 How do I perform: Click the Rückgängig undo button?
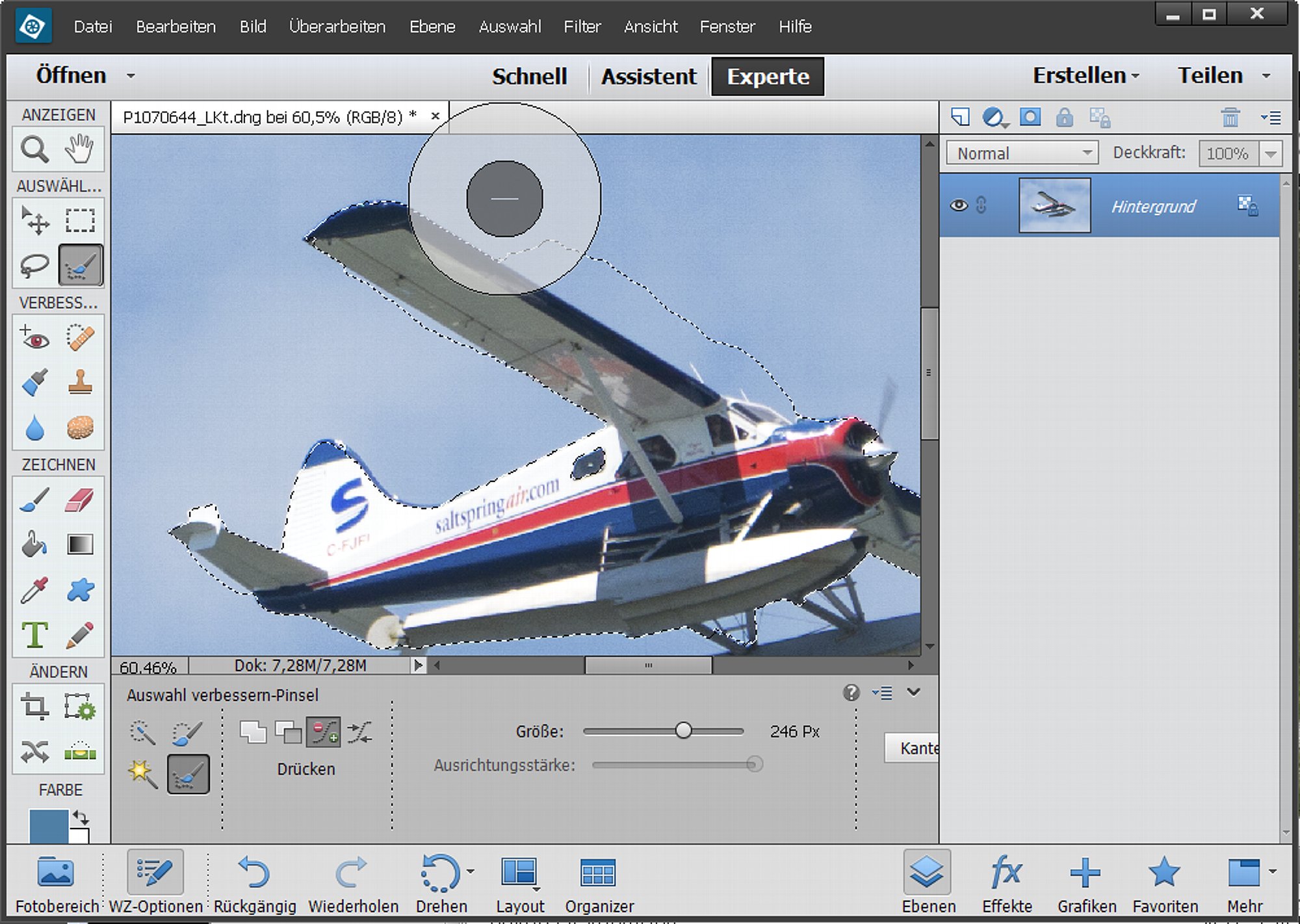point(254,882)
